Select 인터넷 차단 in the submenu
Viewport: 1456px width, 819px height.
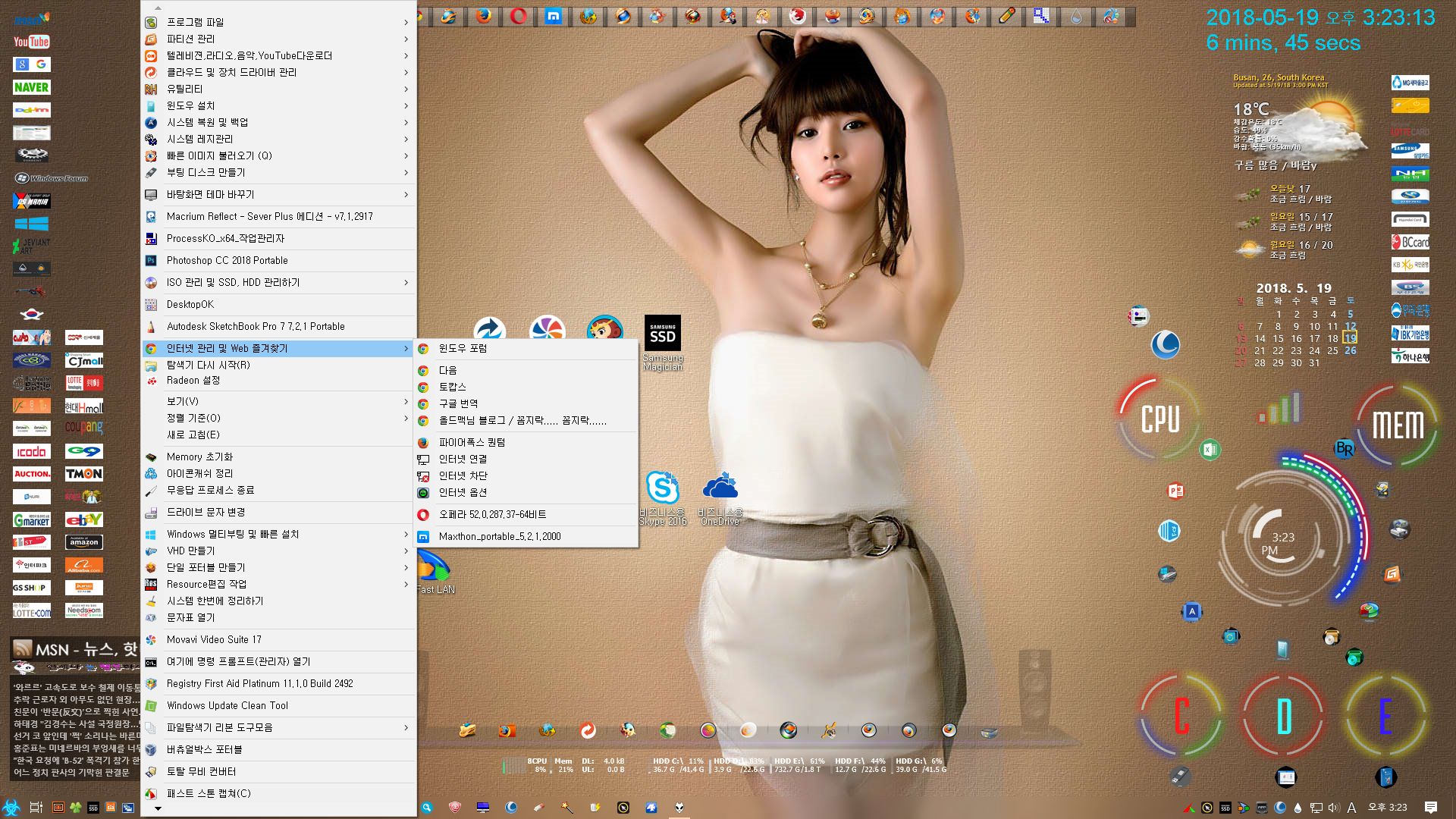[526, 475]
